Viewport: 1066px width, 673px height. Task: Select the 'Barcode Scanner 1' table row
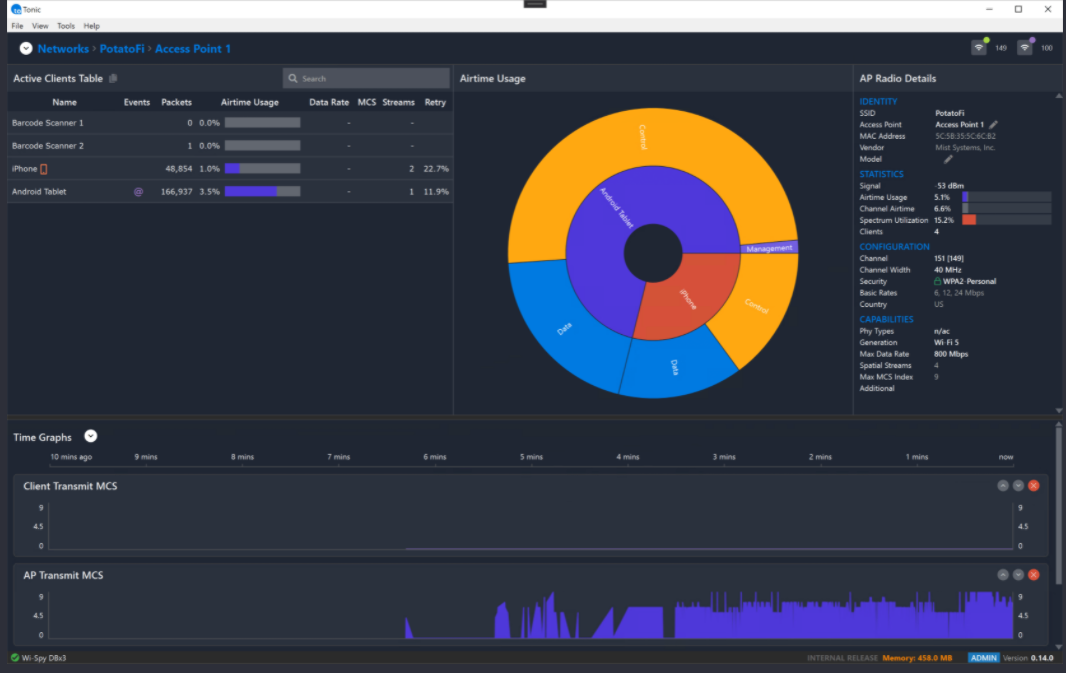230,123
